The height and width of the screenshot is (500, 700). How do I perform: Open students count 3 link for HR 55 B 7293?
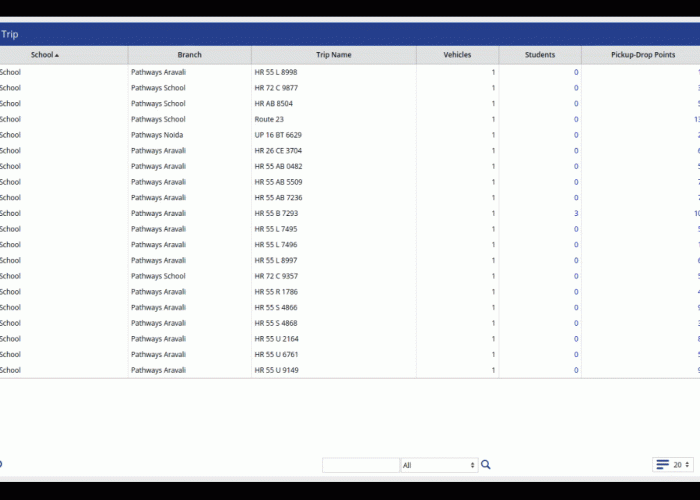tap(576, 213)
